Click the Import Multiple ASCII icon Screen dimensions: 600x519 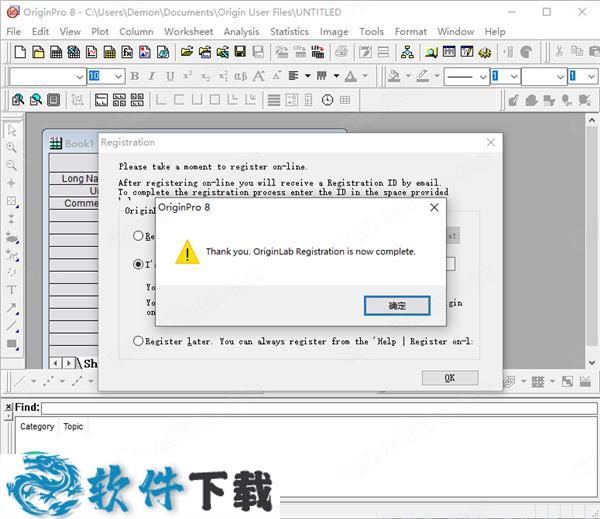pos(318,52)
